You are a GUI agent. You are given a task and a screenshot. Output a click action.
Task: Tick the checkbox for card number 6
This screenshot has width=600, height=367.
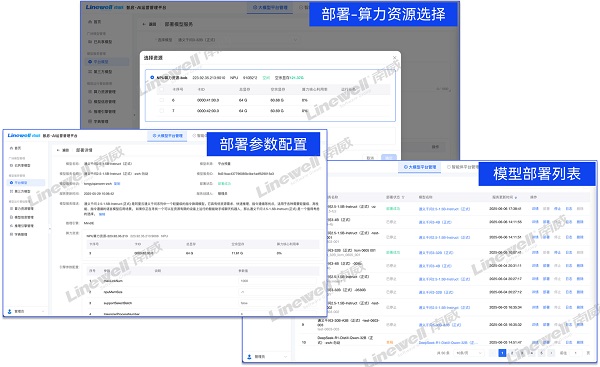(161, 100)
